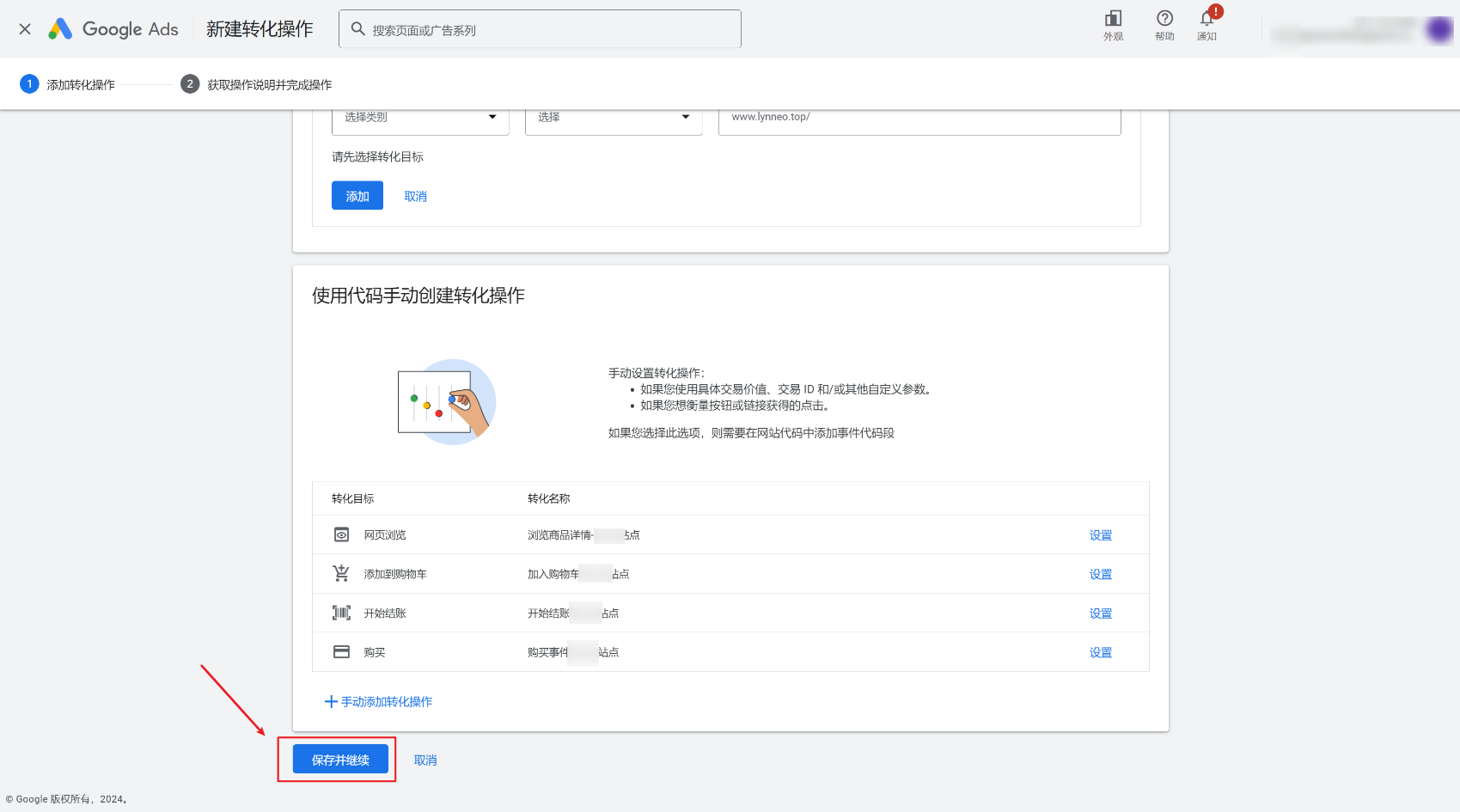Click the 网页浏览 page view icon
Screen dimensions: 1460x812
click(x=341, y=534)
